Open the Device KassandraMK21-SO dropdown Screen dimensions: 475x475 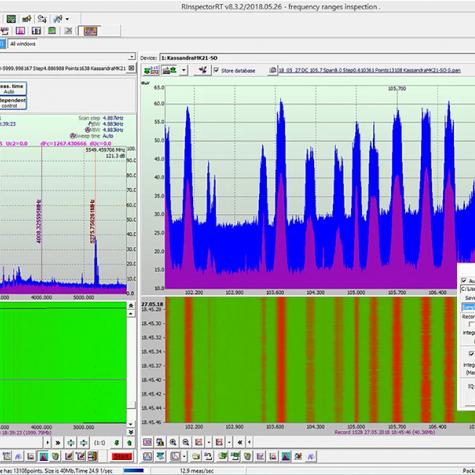pyautogui.click(x=317, y=58)
